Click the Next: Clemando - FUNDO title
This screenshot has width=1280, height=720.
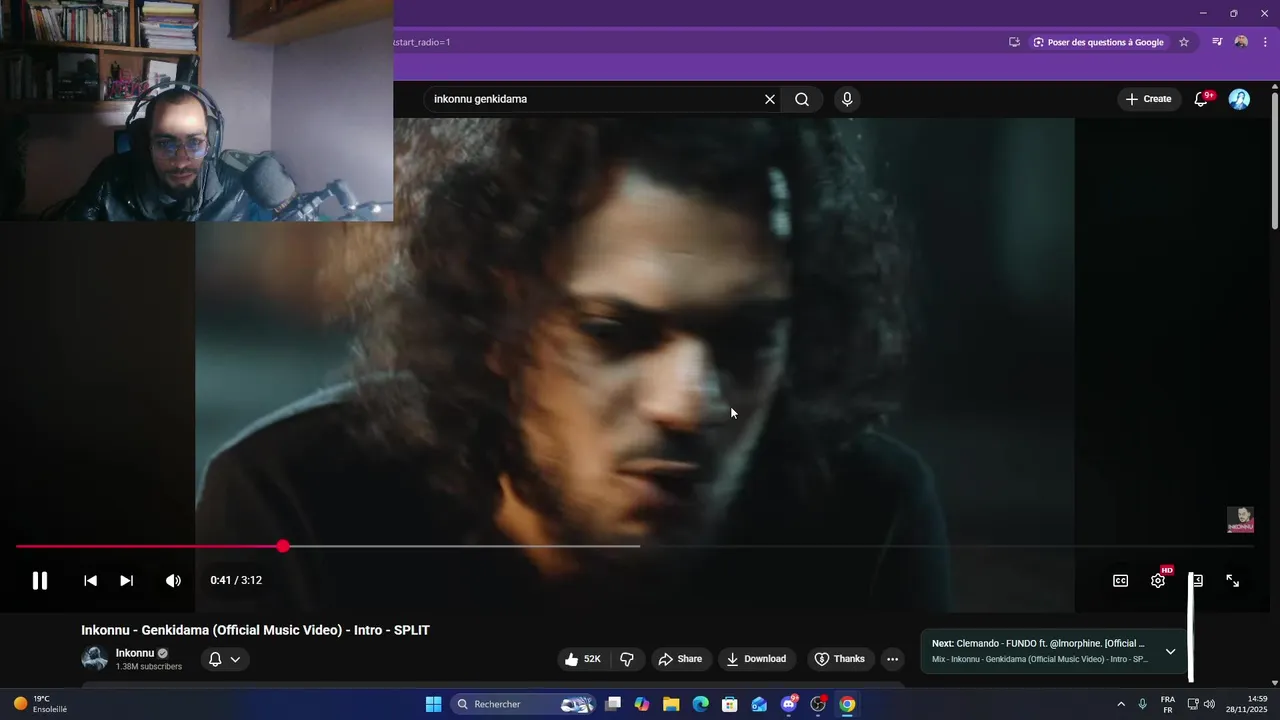1038,643
